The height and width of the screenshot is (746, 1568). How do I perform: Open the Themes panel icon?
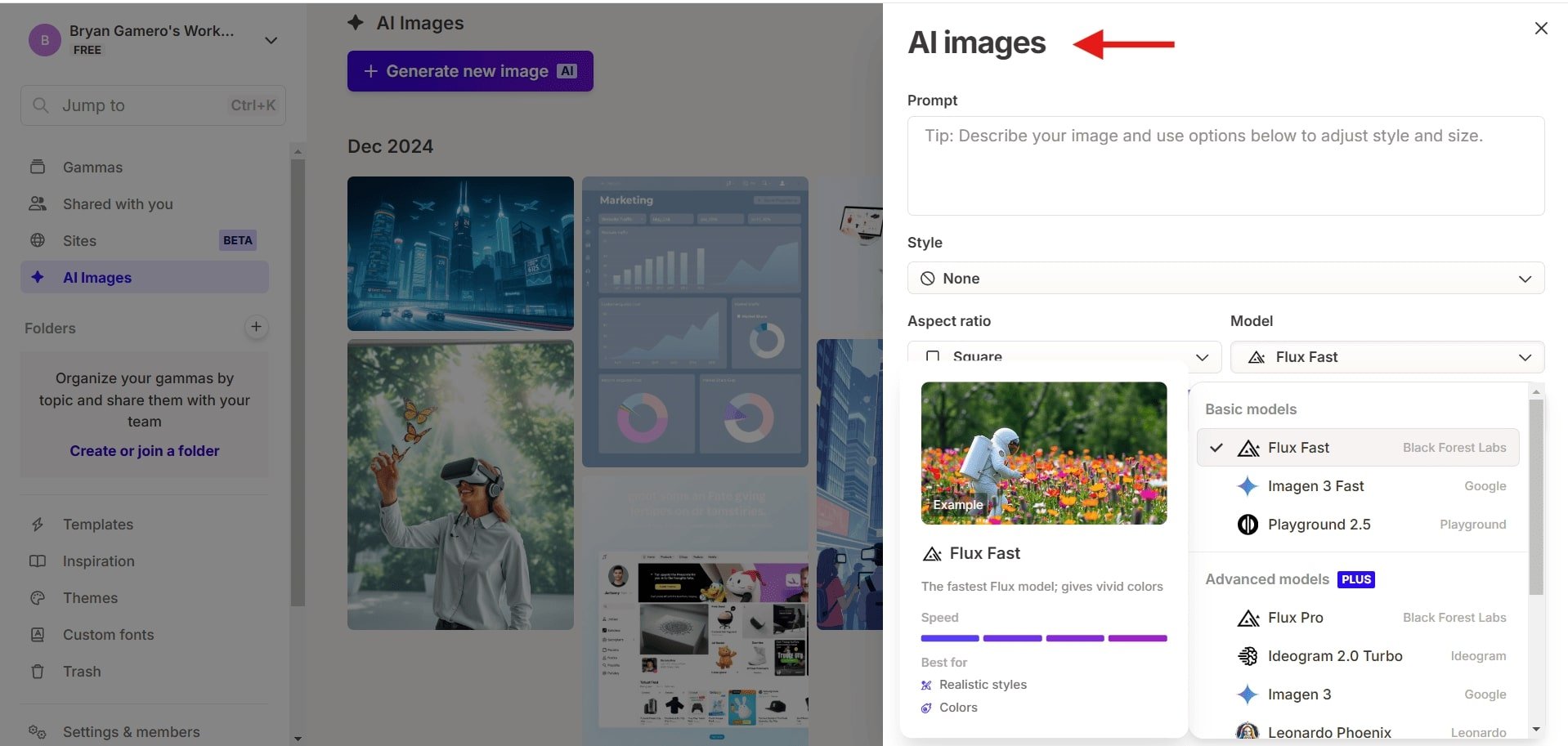pos(38,597)
